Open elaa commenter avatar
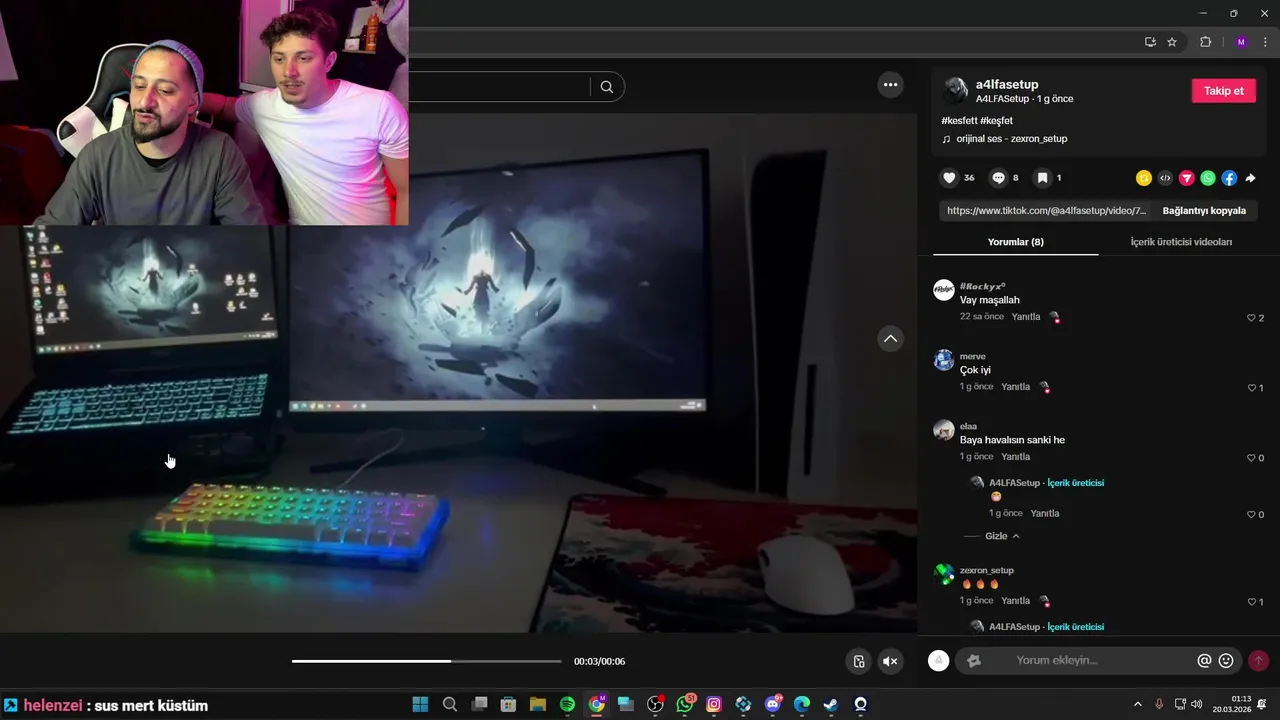This screenshot has height=720, width=1280. (944, 430)
